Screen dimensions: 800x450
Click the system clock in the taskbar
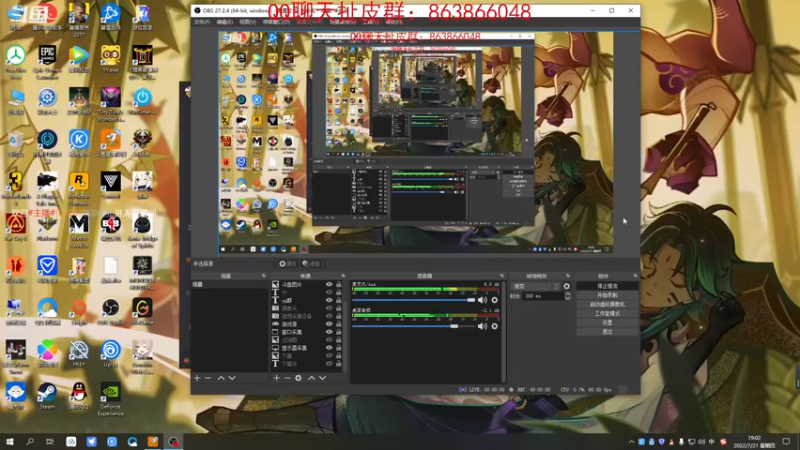point(754,442)
